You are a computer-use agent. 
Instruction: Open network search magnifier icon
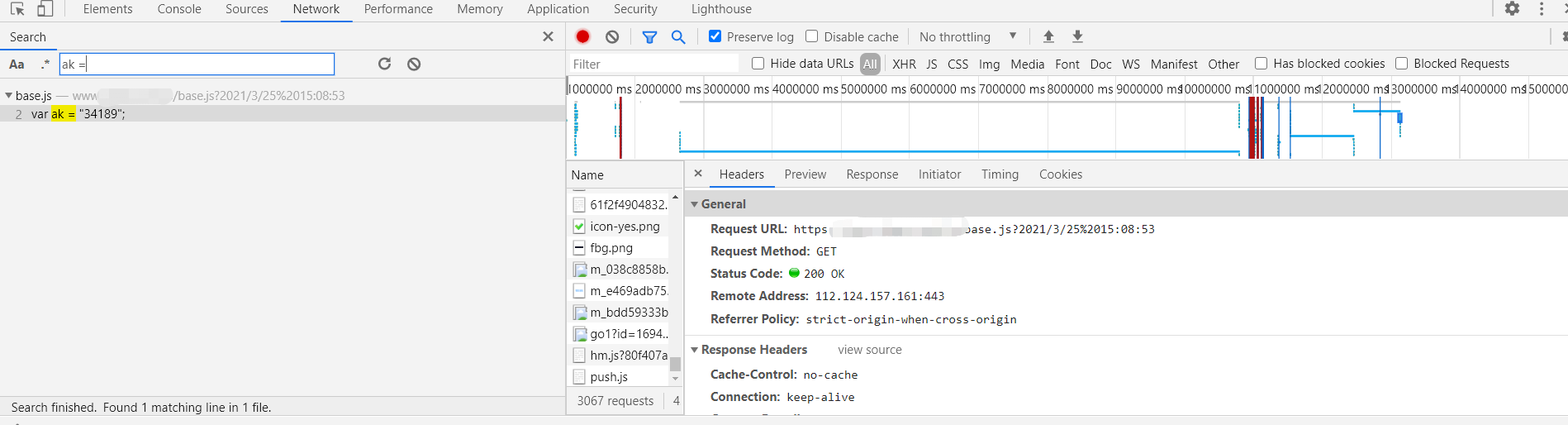[678, 36]
